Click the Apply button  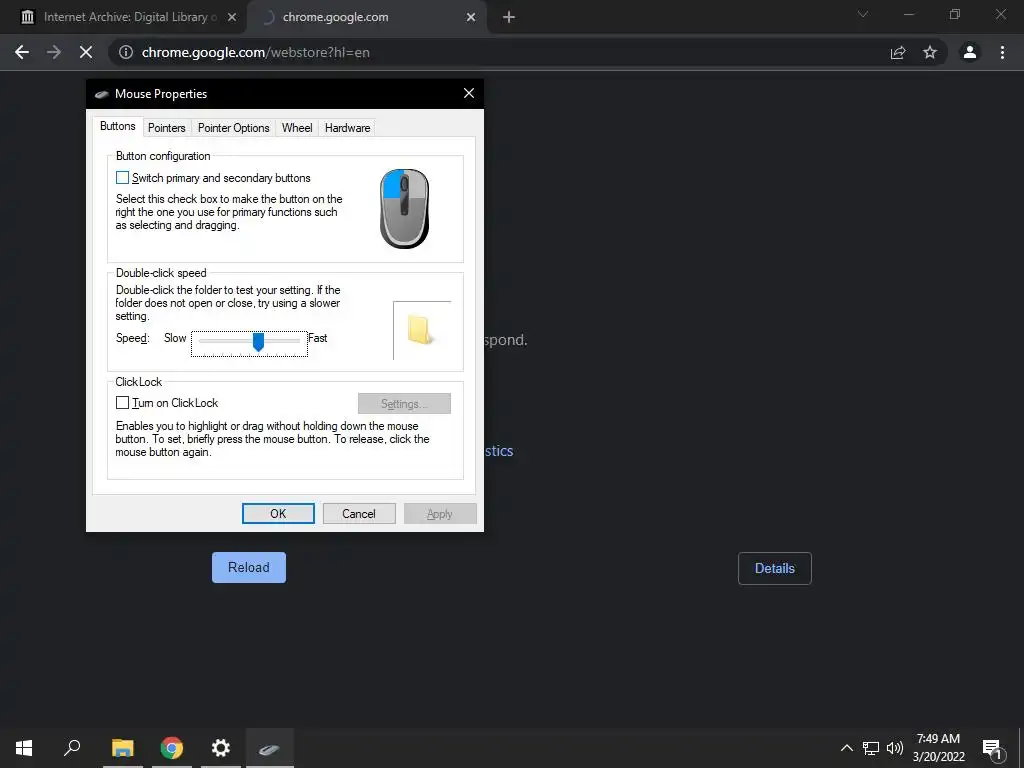tap(440, 513)
